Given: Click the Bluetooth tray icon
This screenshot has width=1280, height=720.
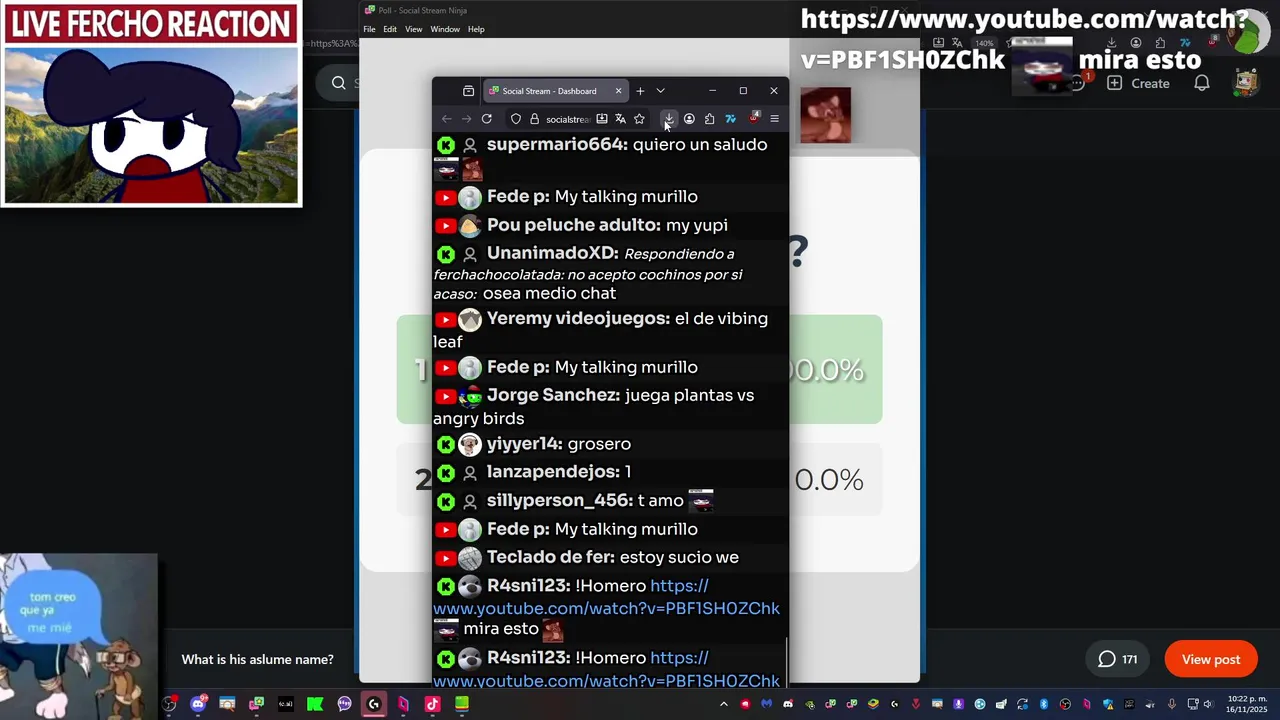Looking at the screenshot, I should click(1043, 704).
